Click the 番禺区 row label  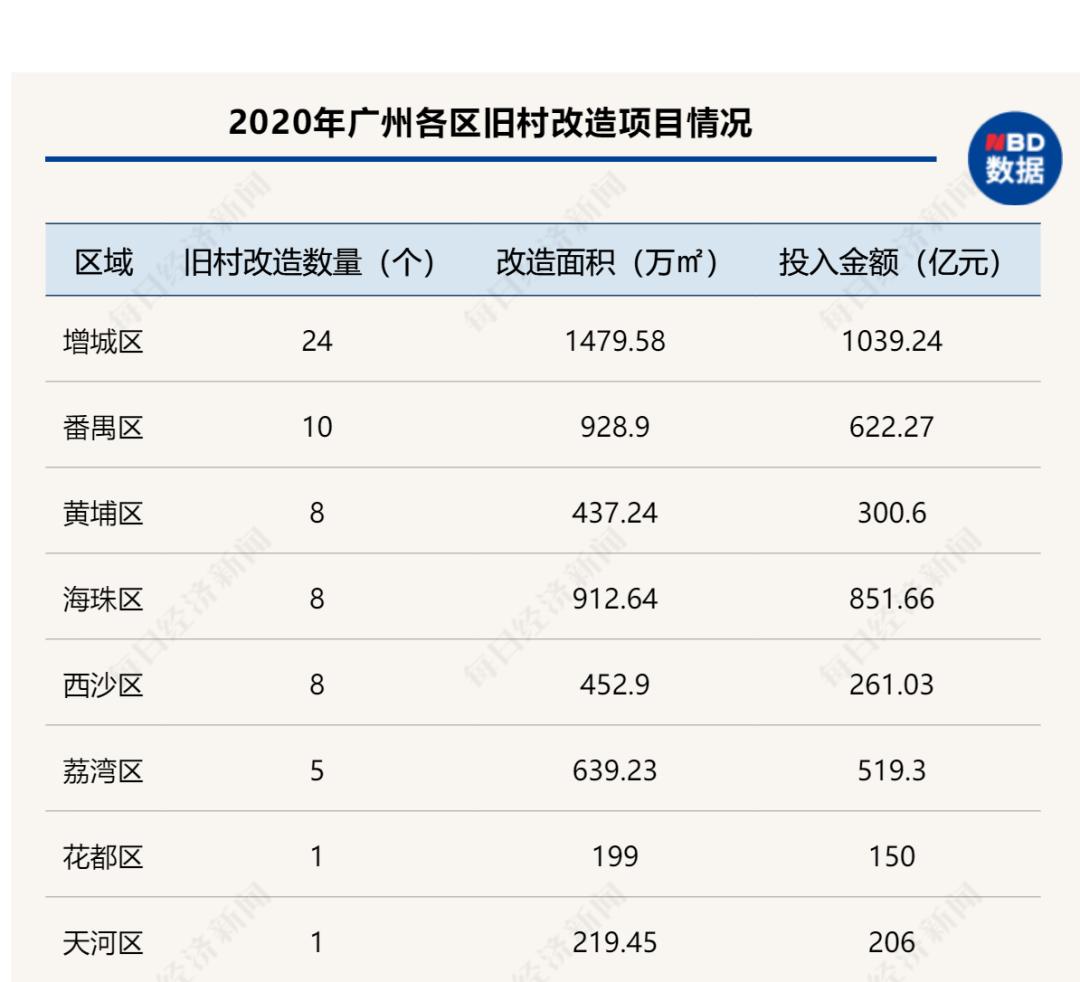pyautogui.click(x=103, y=428)
